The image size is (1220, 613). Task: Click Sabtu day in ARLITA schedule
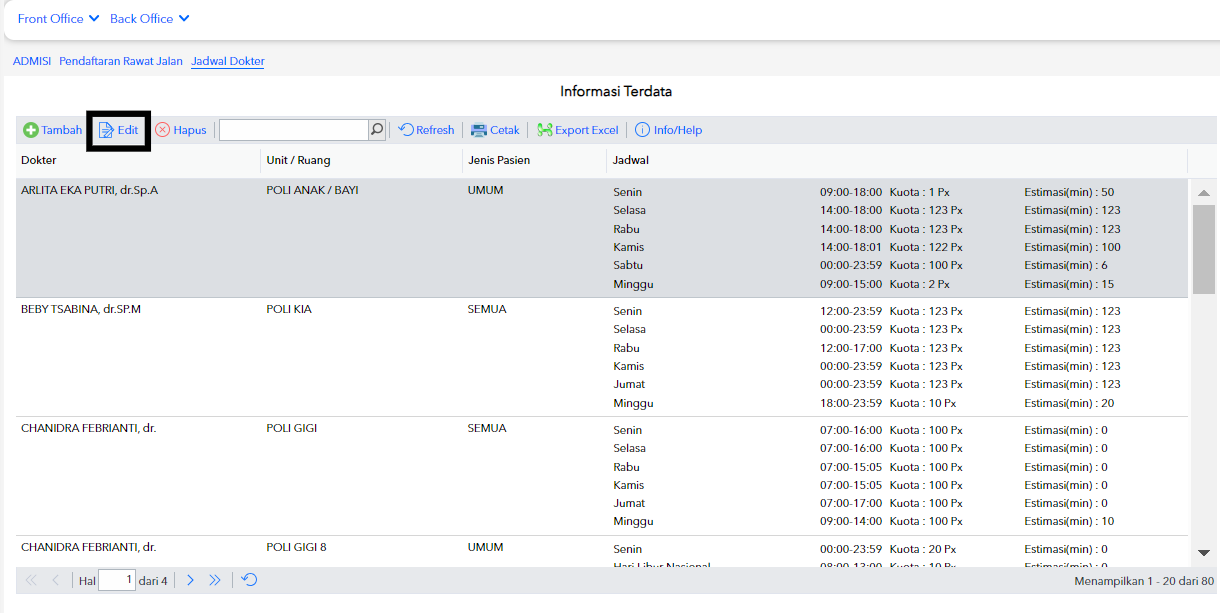(x=628, y=265)
